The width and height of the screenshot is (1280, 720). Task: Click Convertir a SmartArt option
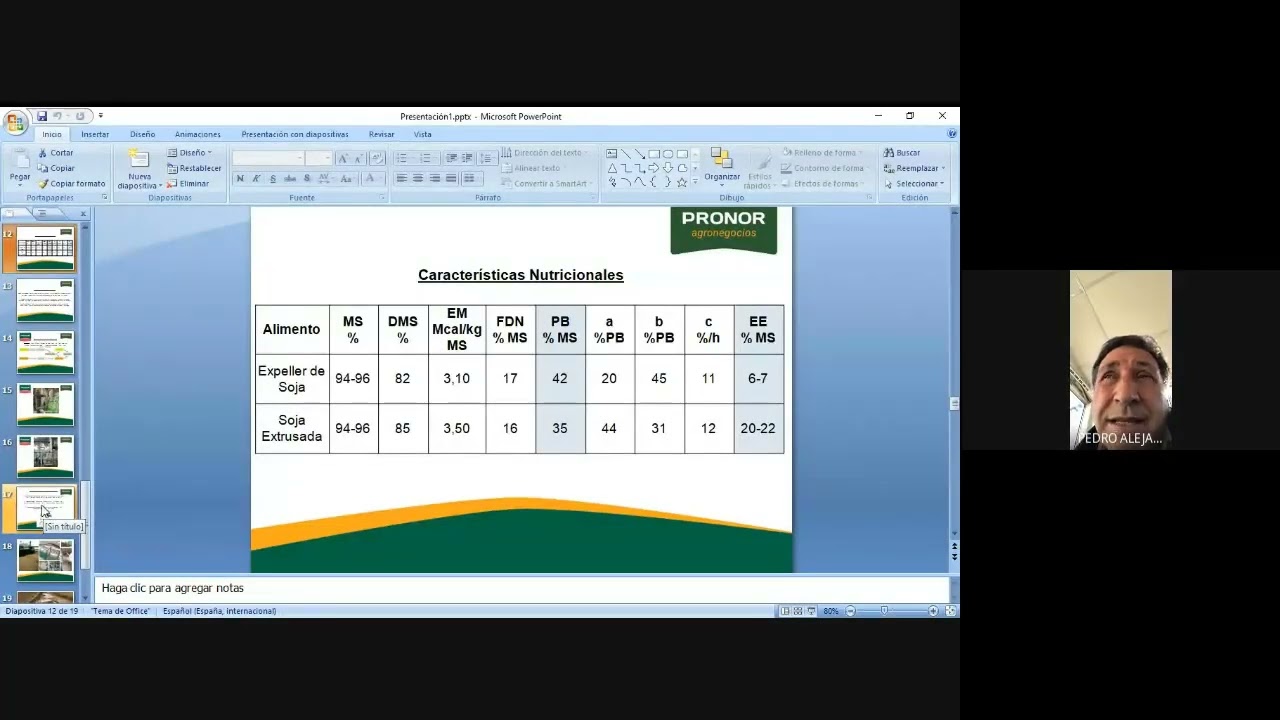point(545,184)
